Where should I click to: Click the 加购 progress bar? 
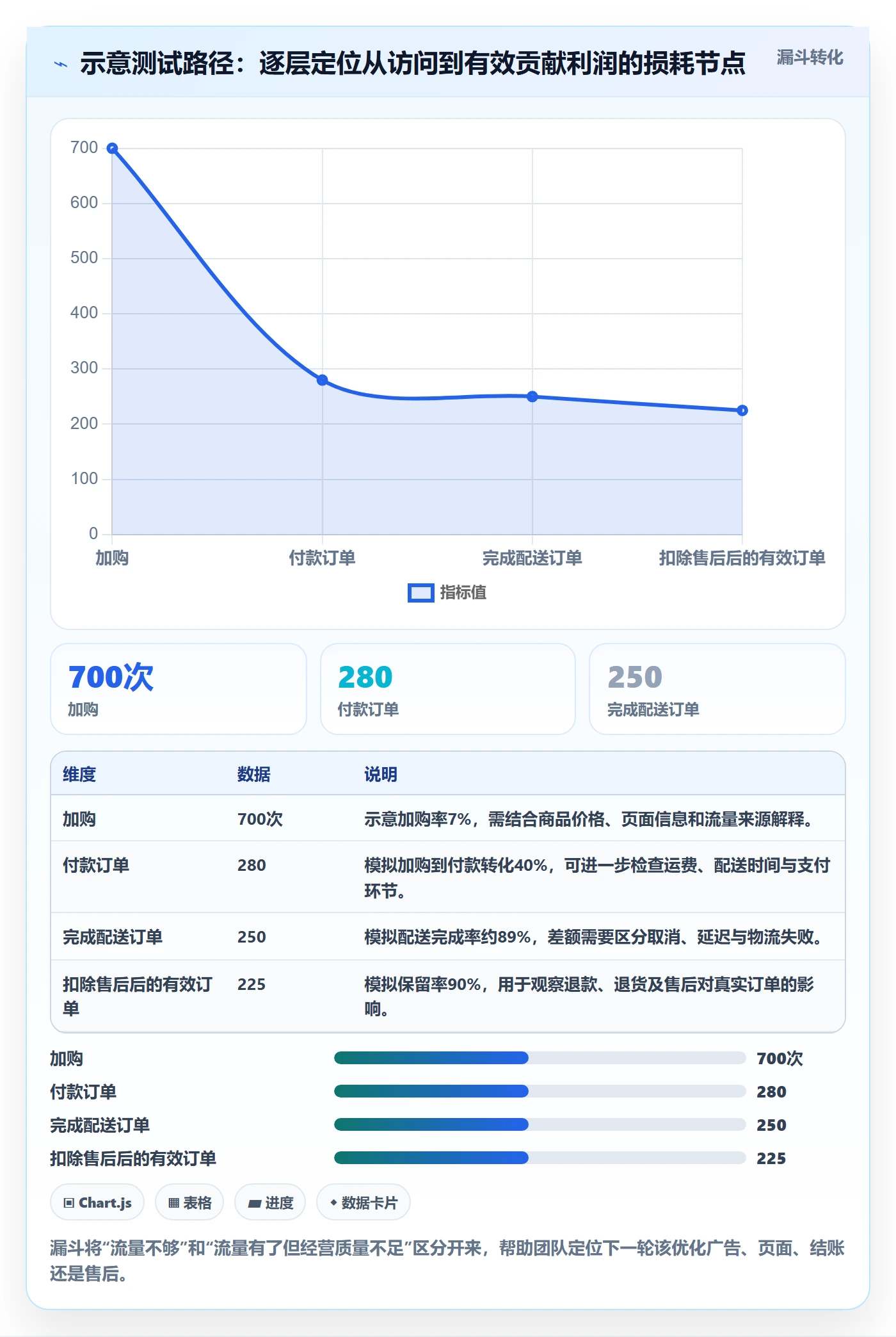click(540, 1058)
